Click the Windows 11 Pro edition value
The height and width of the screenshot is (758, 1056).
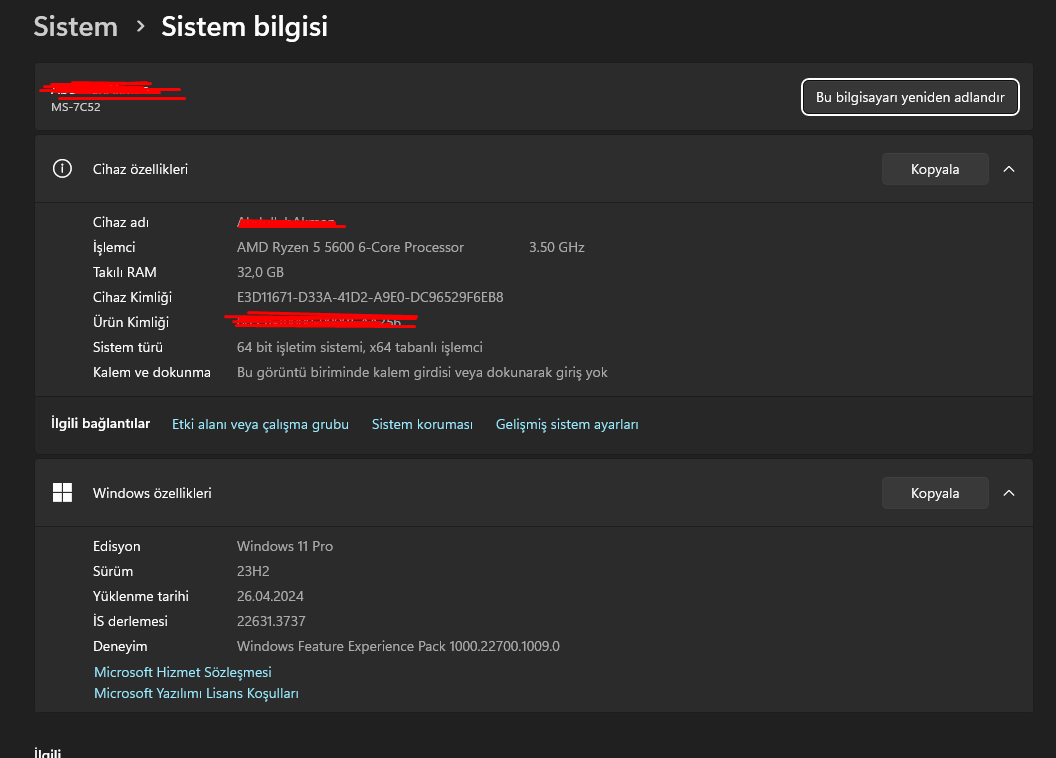click(285, 546)
